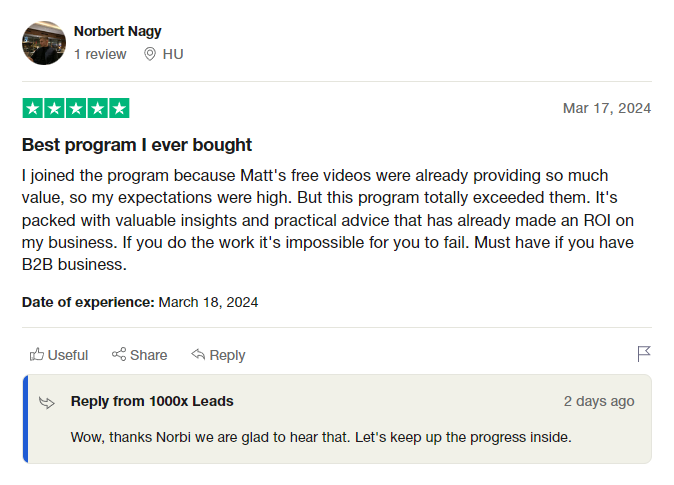The height and width of the screenshot is (485, 674).
Task: Click the location pin icon next to HU
Action: (150, 54)
